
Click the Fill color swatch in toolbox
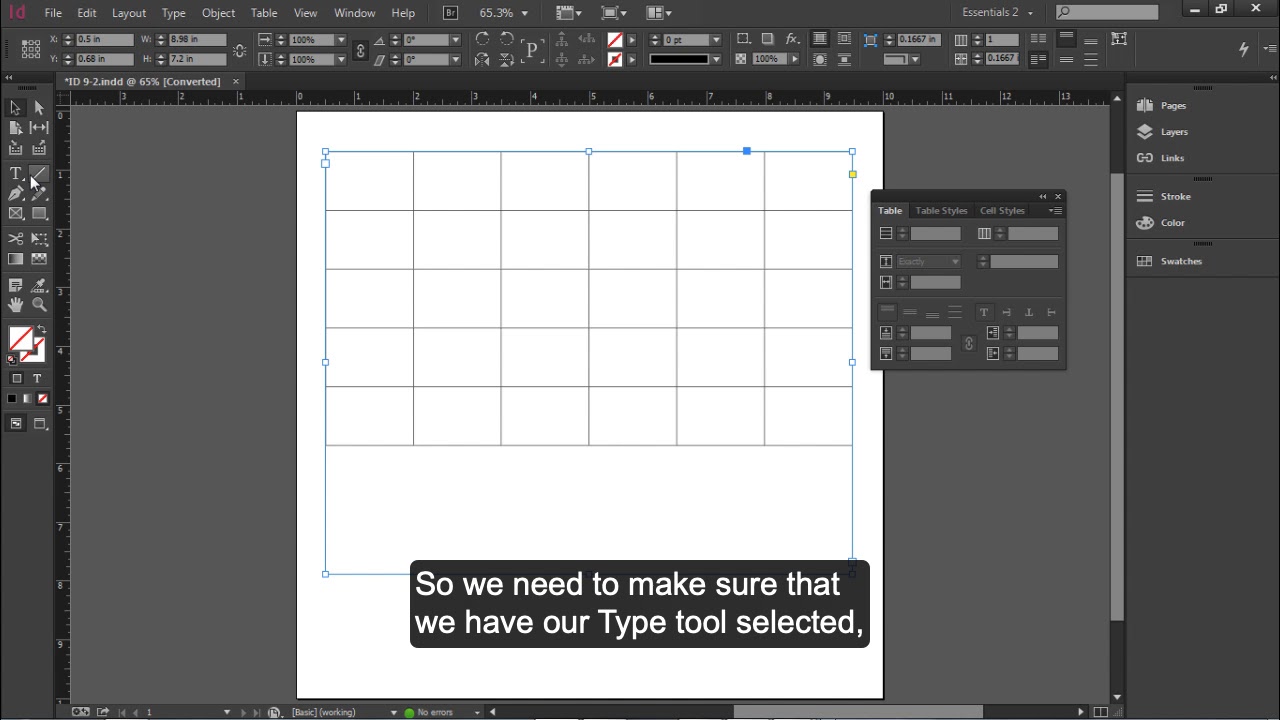(19, 338)
